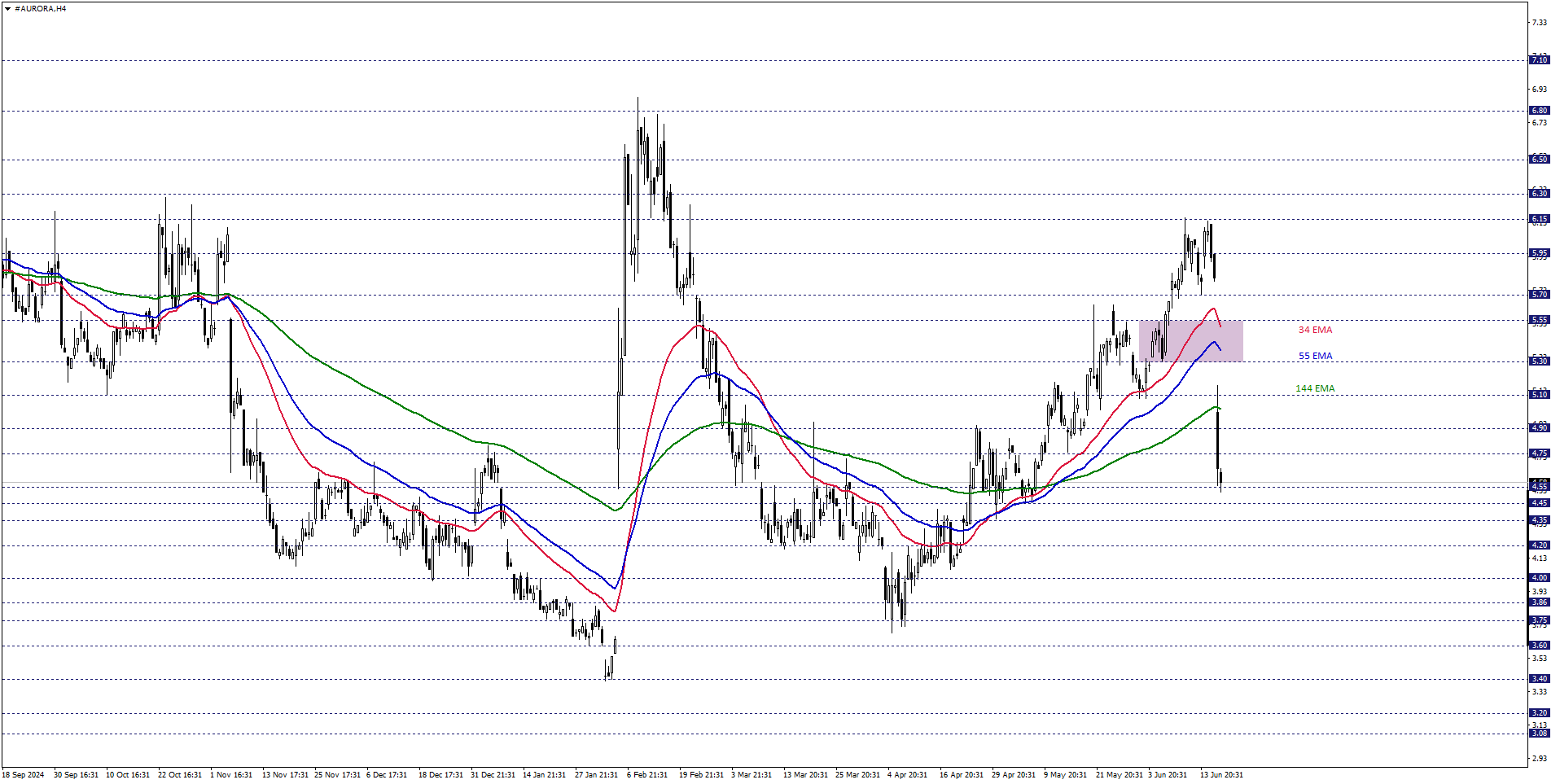Click the 4.90 price level label

(x=1539, y=428)
